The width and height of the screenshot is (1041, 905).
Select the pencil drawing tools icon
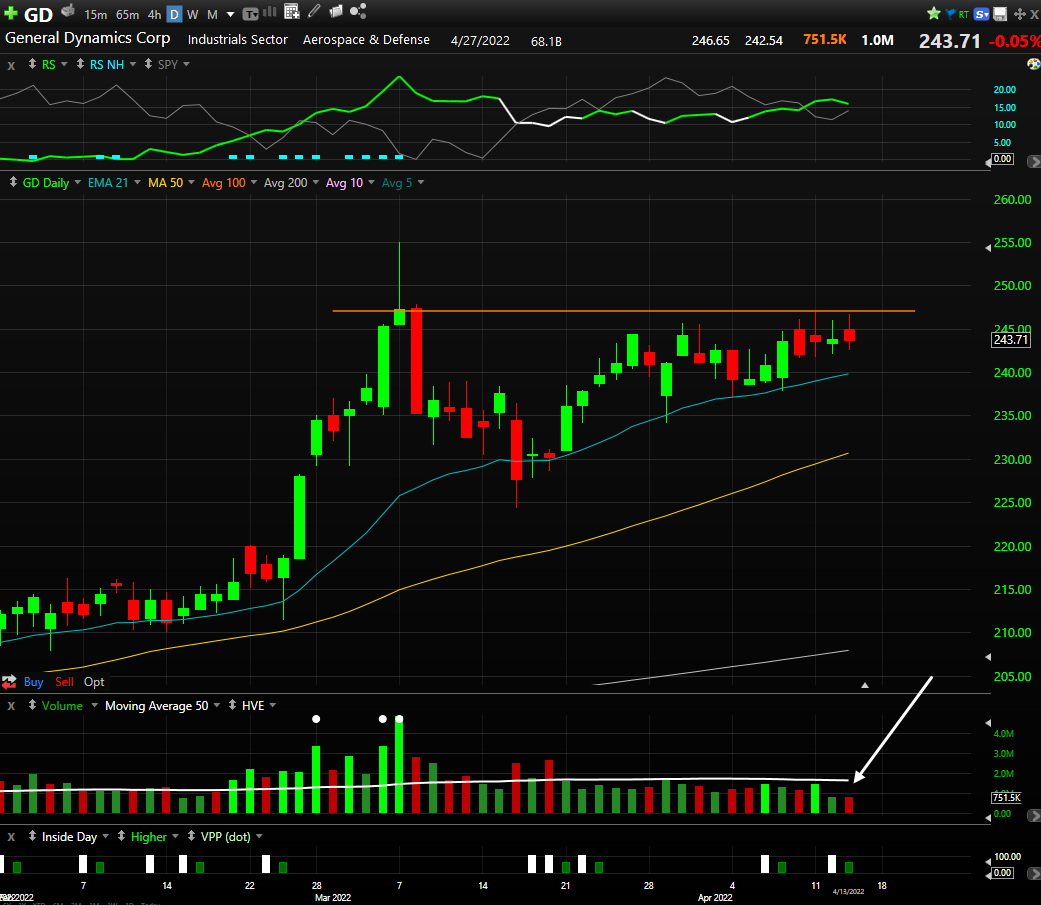[314, 11]
